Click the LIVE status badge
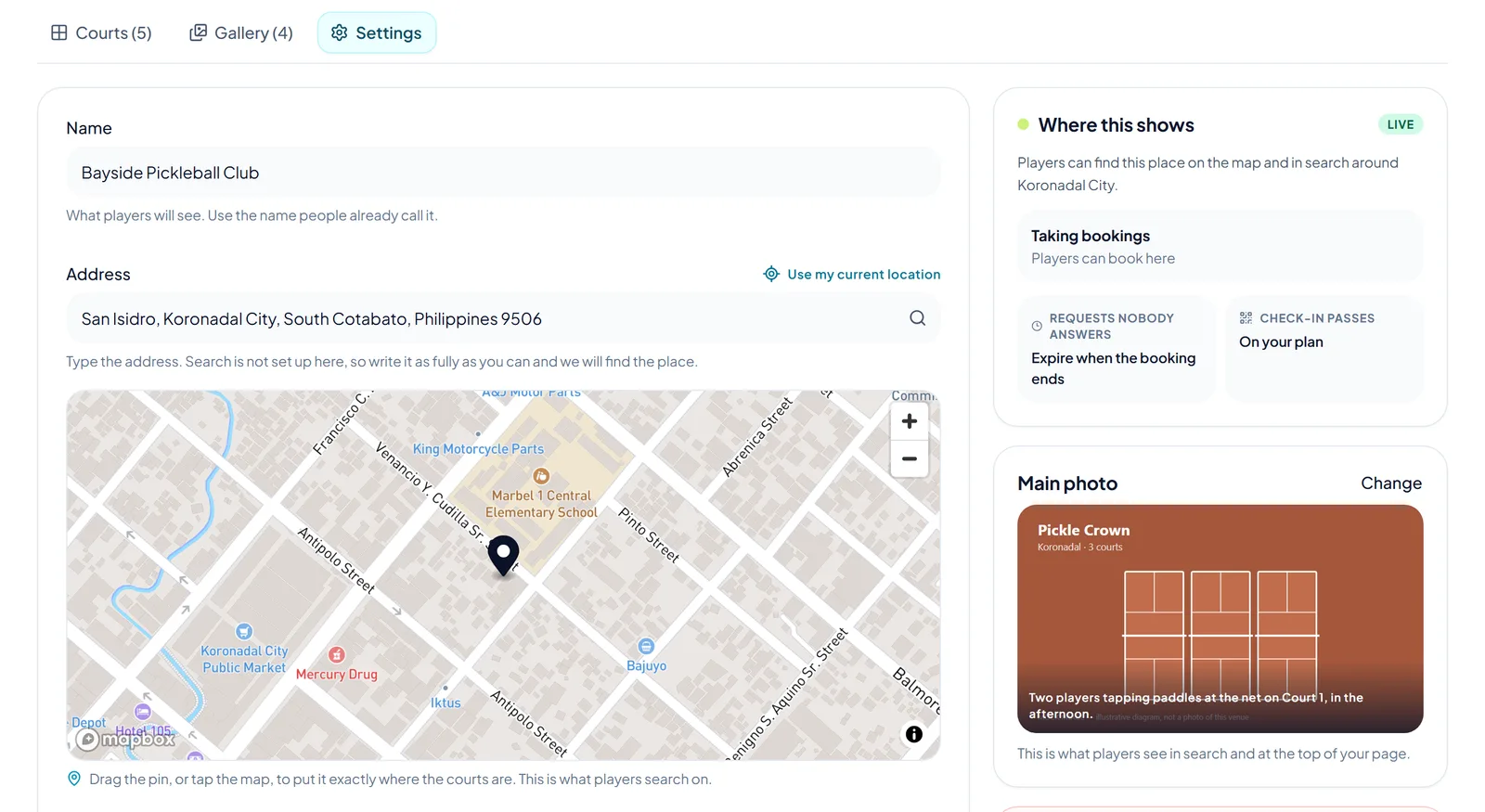 (1401, 124)
